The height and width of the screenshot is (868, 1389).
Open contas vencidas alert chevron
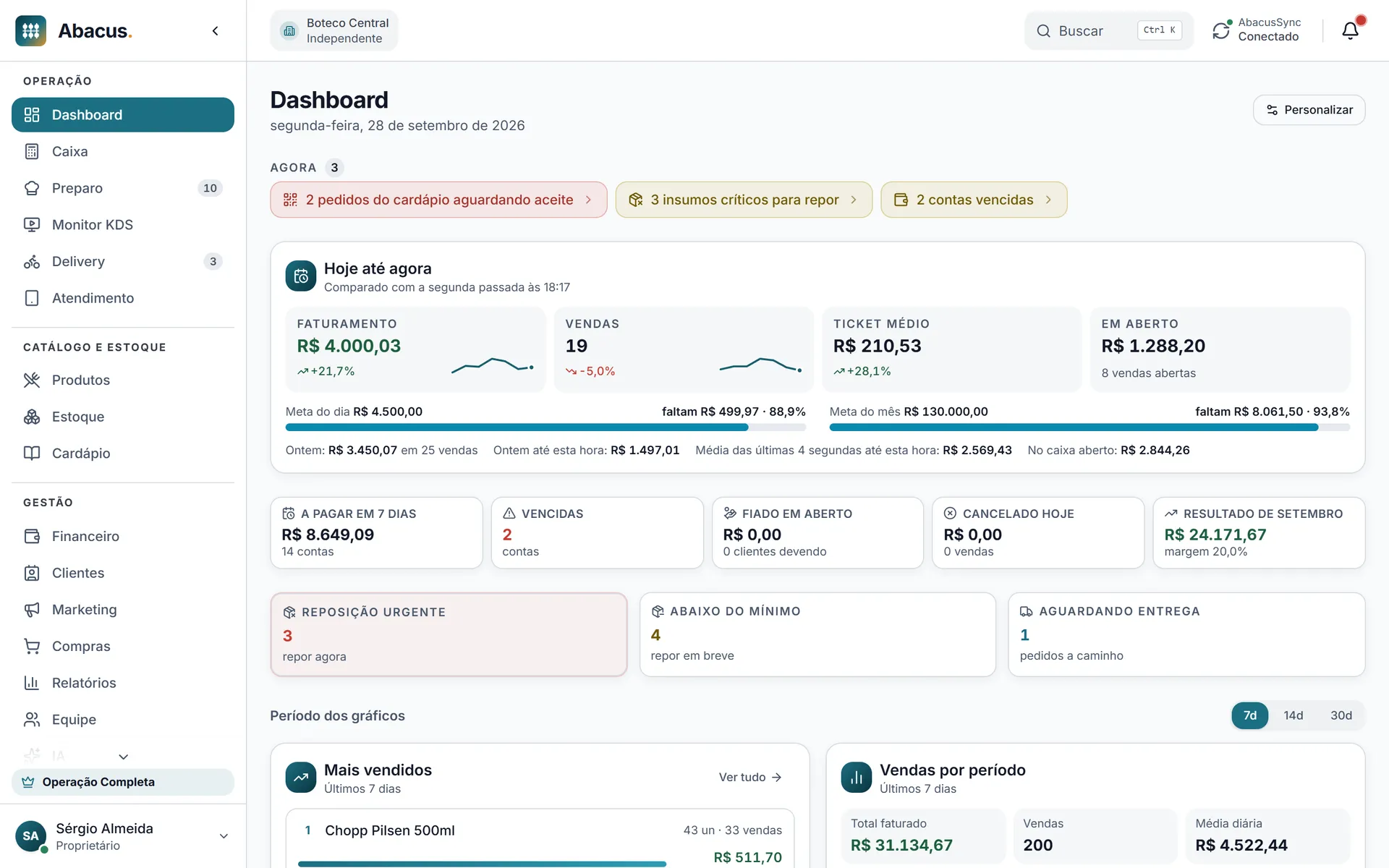point(1048,200)
